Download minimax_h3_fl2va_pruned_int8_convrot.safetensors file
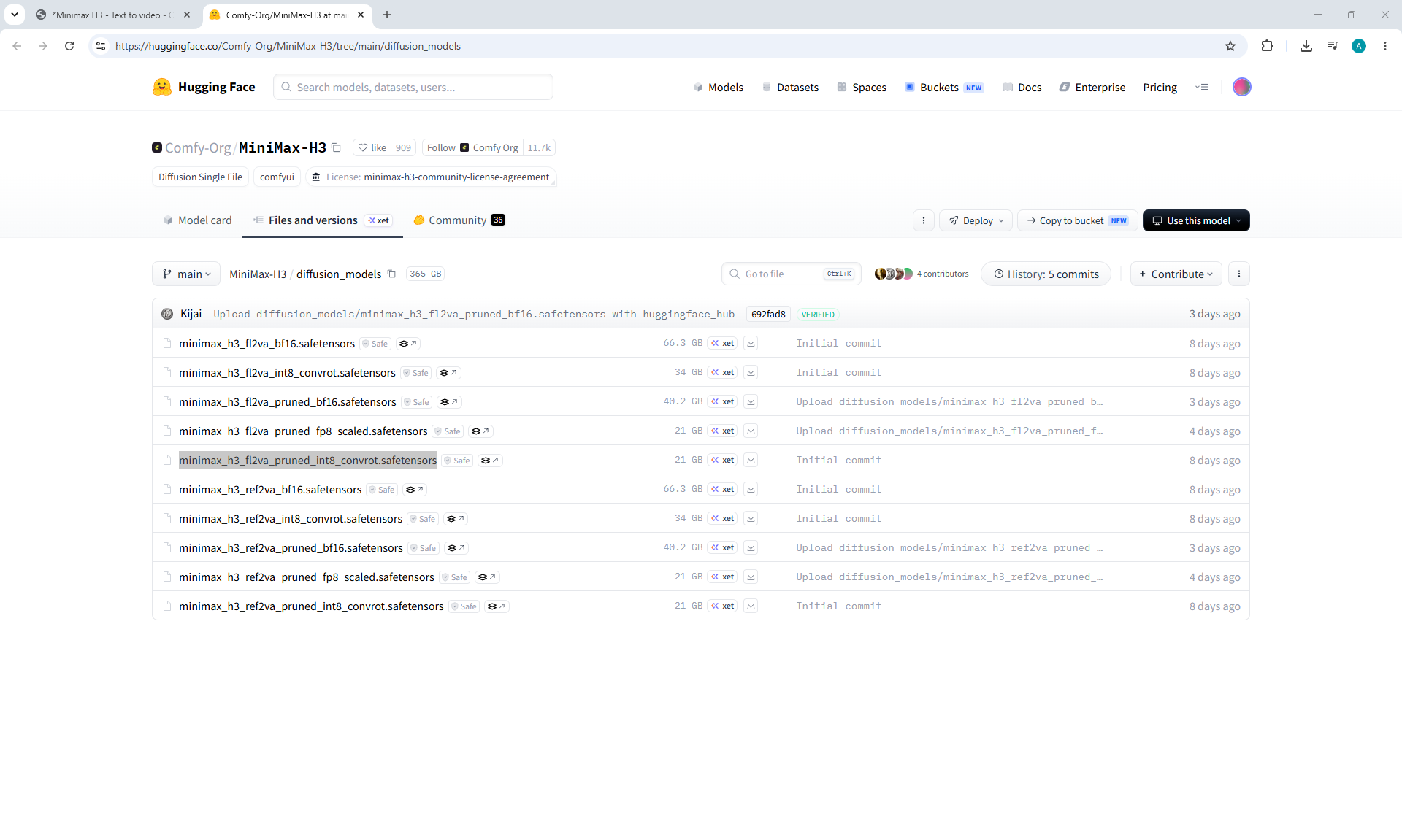Viewport: 1402px width, 840px height. 751,460
